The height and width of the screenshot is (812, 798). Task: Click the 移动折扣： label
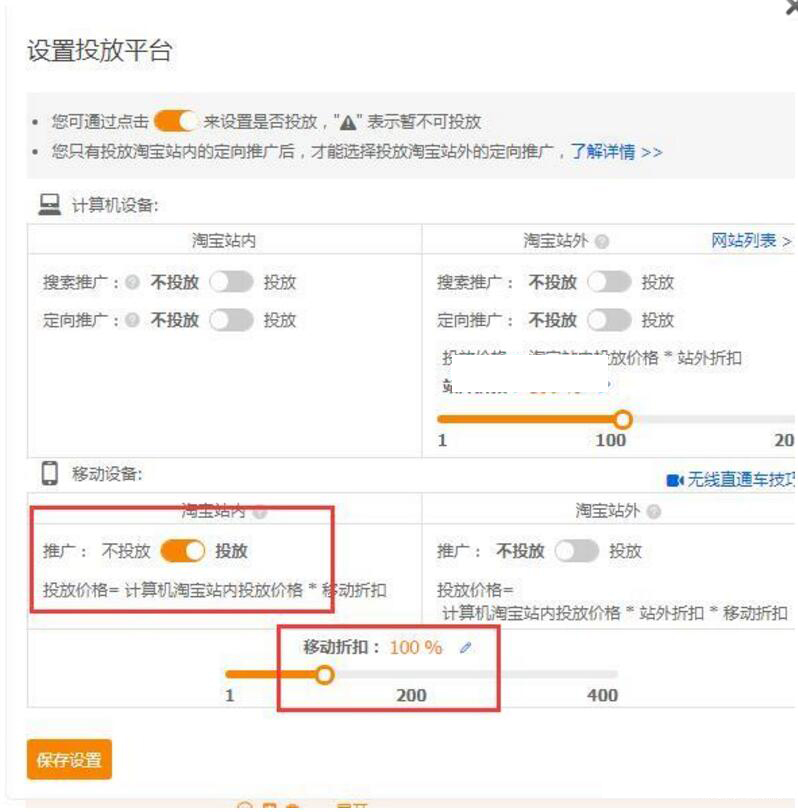(x=342, y=647)
